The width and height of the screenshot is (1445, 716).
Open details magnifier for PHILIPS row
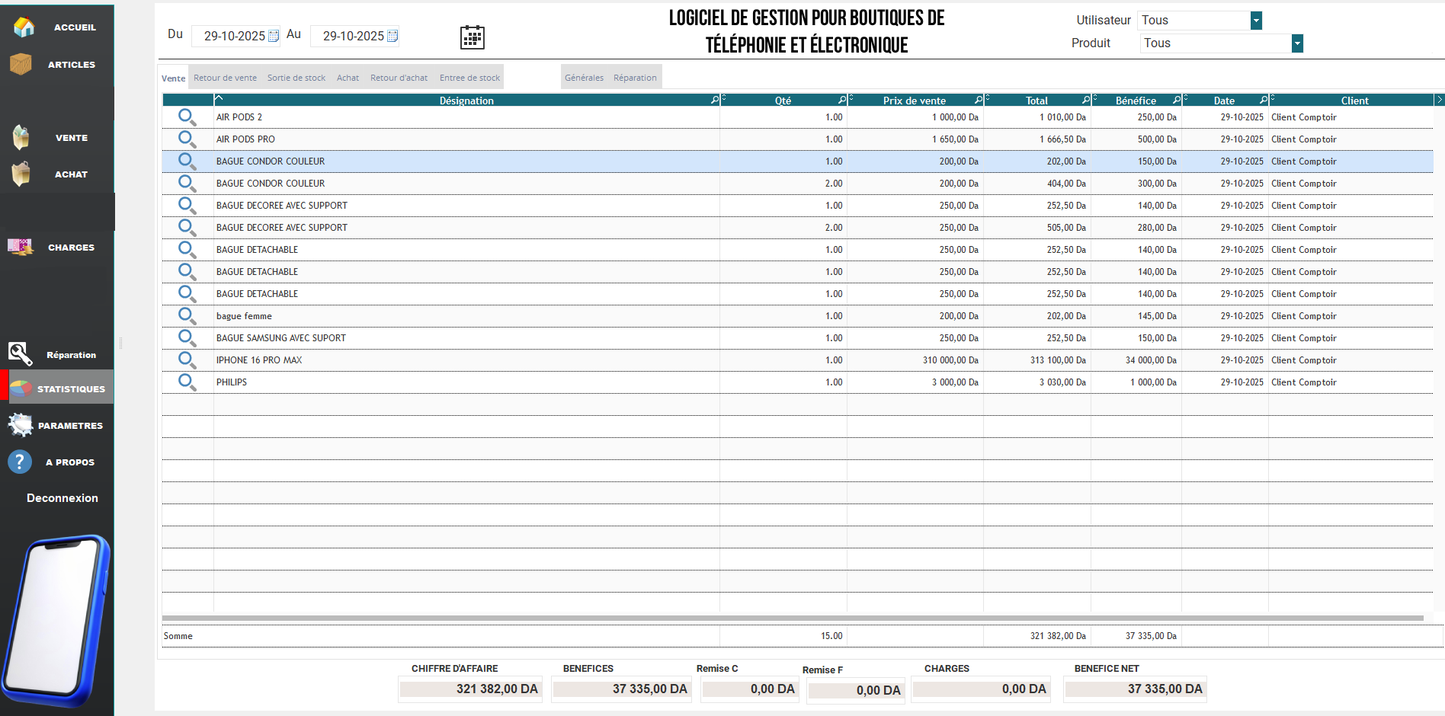[x=187, y=382]
